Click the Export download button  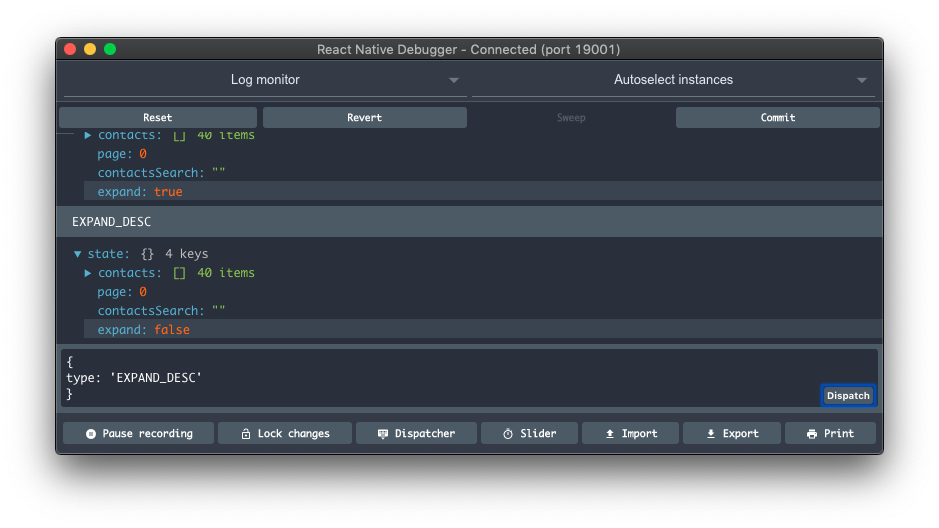coord(731,433)
